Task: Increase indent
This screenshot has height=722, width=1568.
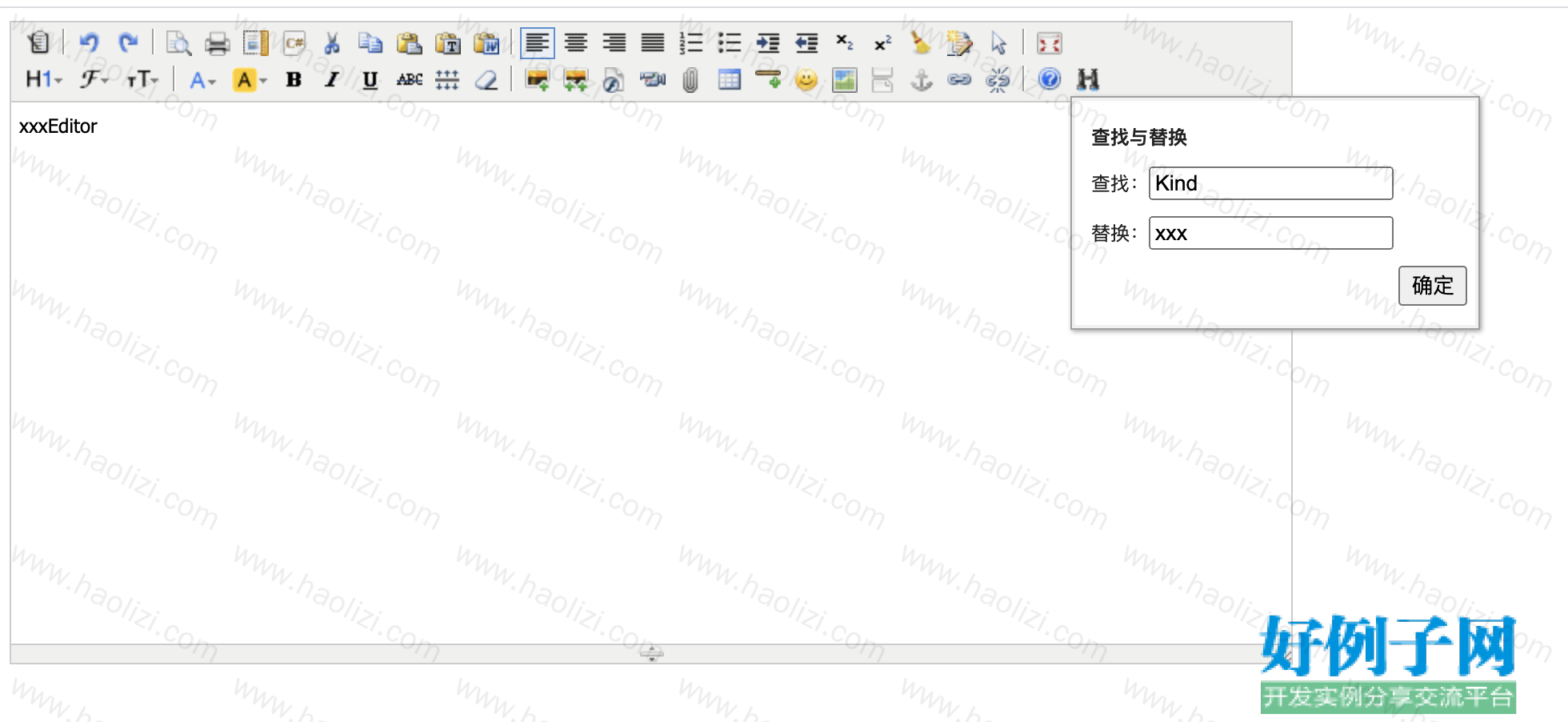Action: pyautogui.click(x=768, y=42)
